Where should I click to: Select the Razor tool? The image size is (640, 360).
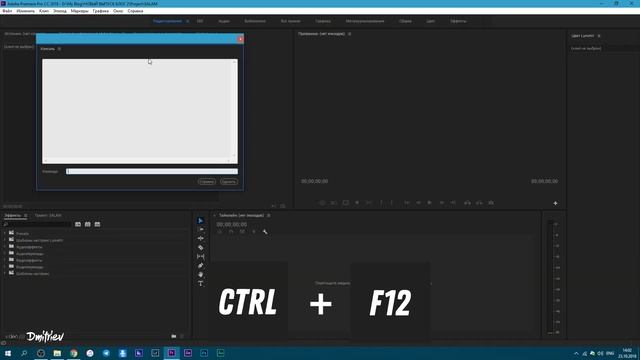tap(200, 247)
